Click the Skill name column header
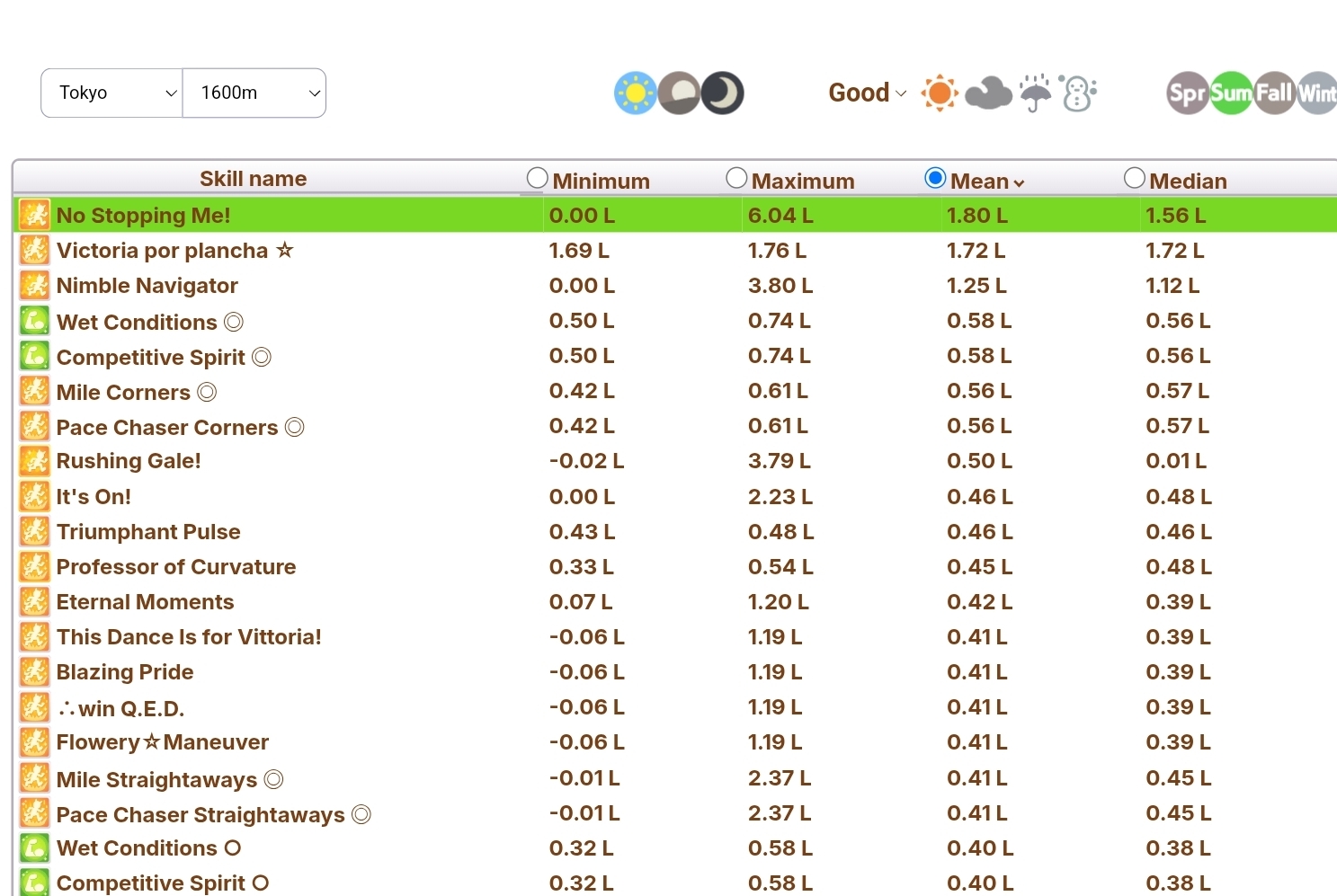Image resolution: width=1337 pixels, height=896 pixels. pyautogui.click(x=253, y=179)
